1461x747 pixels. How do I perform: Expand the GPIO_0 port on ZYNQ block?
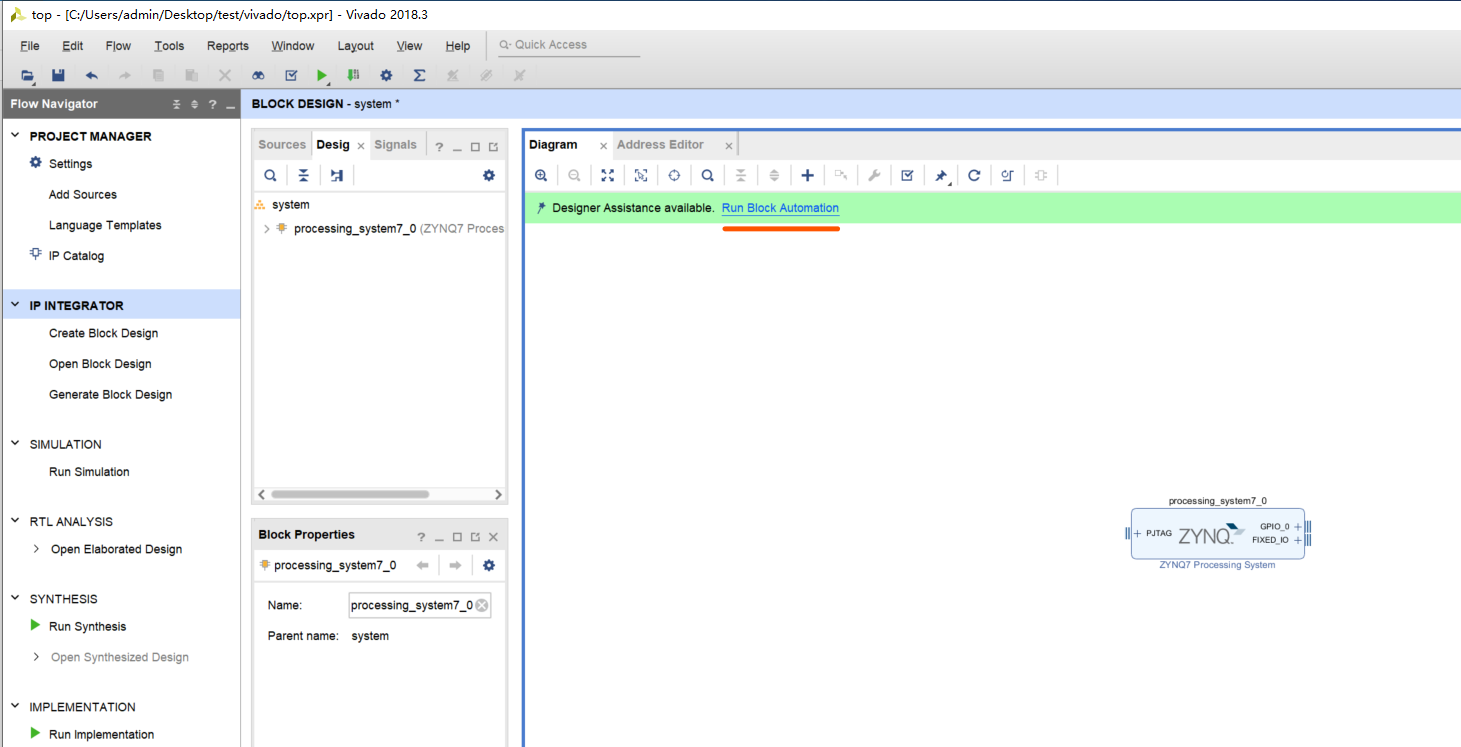[1298, 526]
